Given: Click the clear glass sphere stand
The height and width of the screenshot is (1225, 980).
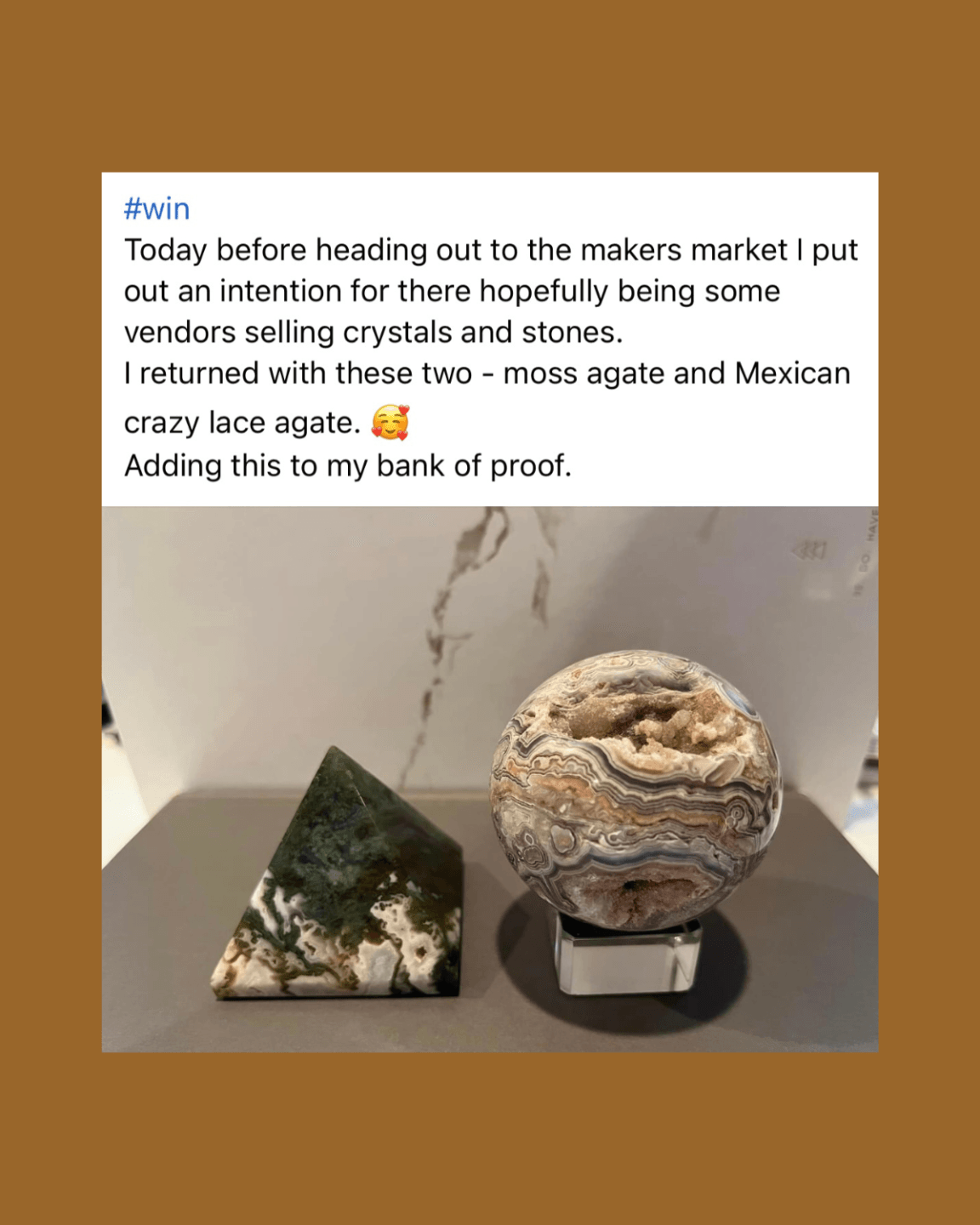Looking at the screenshot, I should (x=629, y=954).
